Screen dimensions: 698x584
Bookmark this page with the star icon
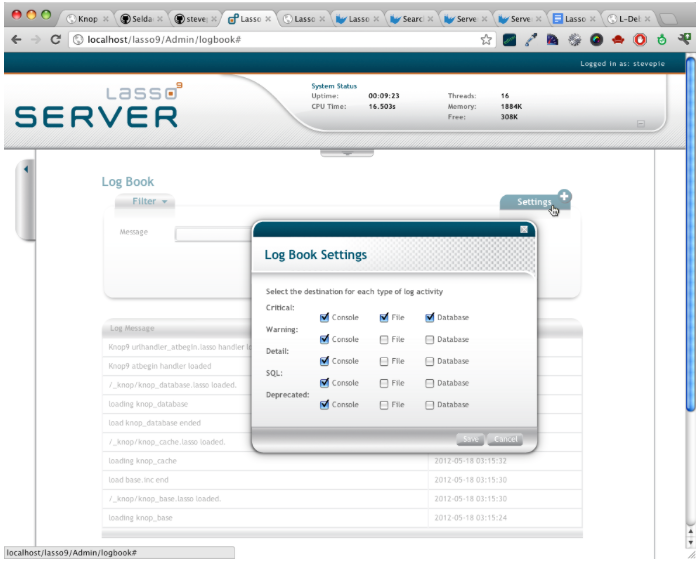pos(486,40)
